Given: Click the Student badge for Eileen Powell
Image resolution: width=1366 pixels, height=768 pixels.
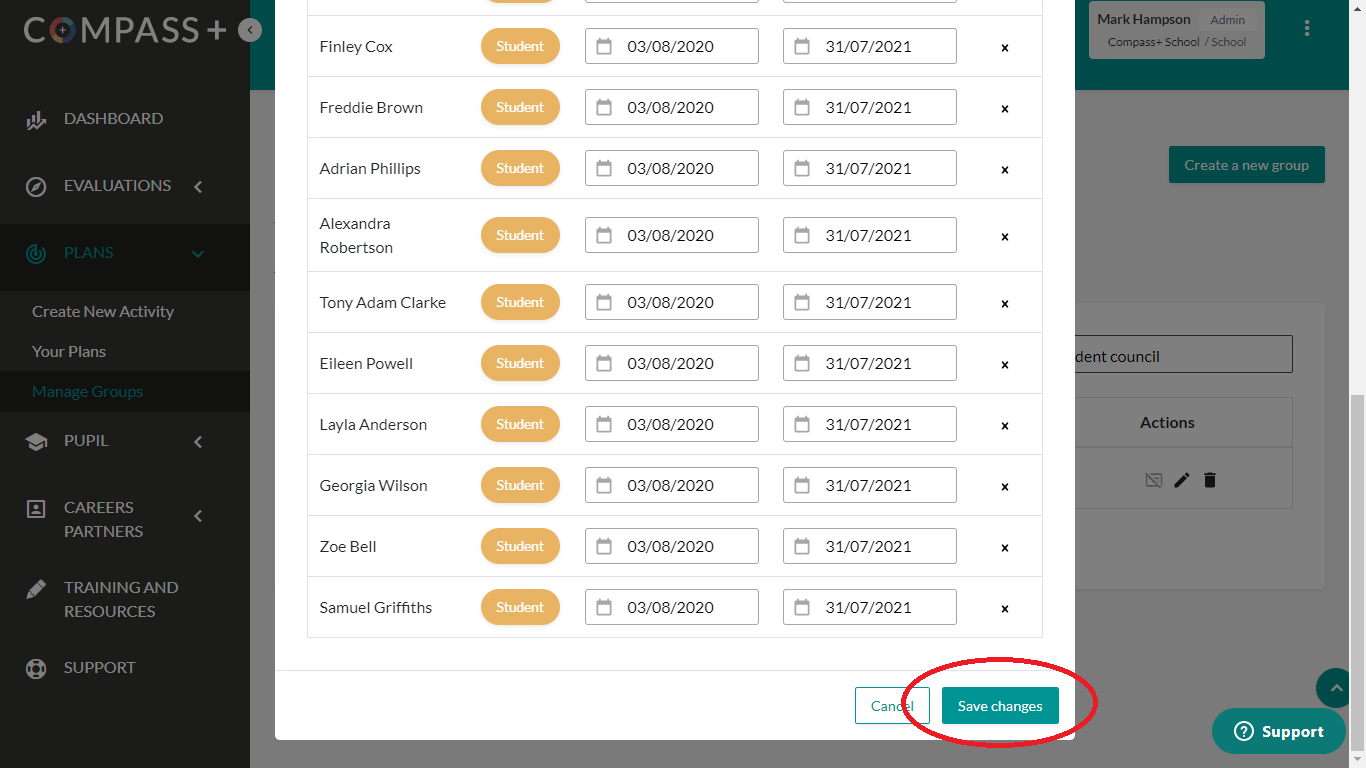Looking at the screenshot, I should [520, 363].
